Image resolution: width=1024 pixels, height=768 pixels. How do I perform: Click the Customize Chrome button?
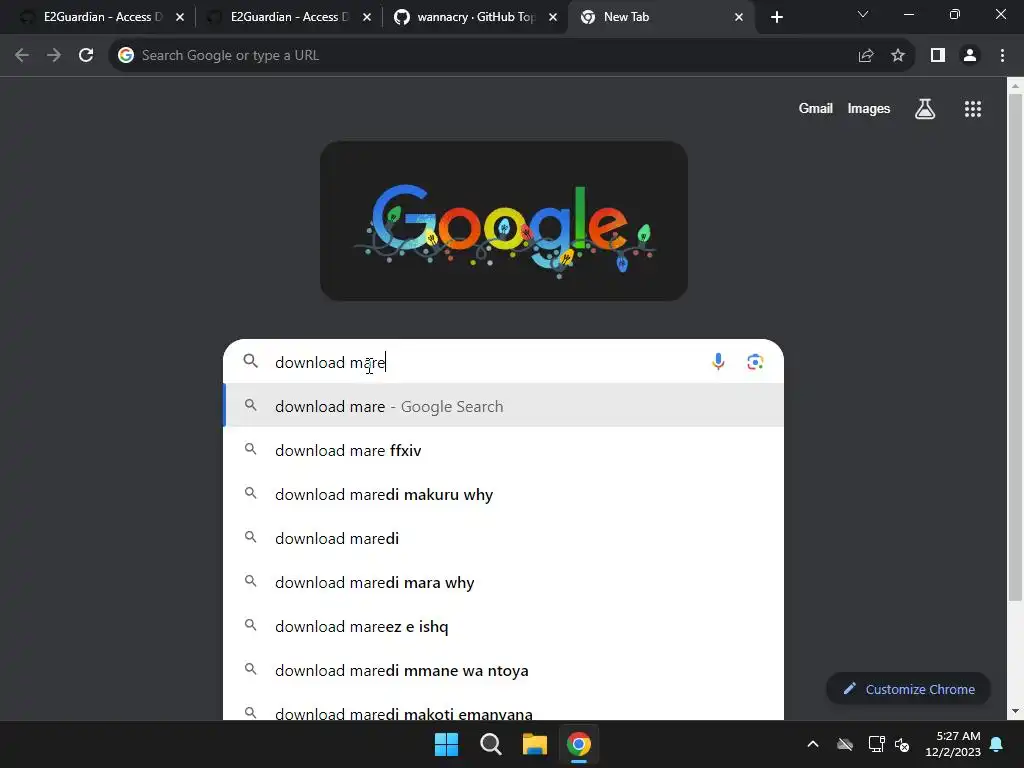[908, 689]
